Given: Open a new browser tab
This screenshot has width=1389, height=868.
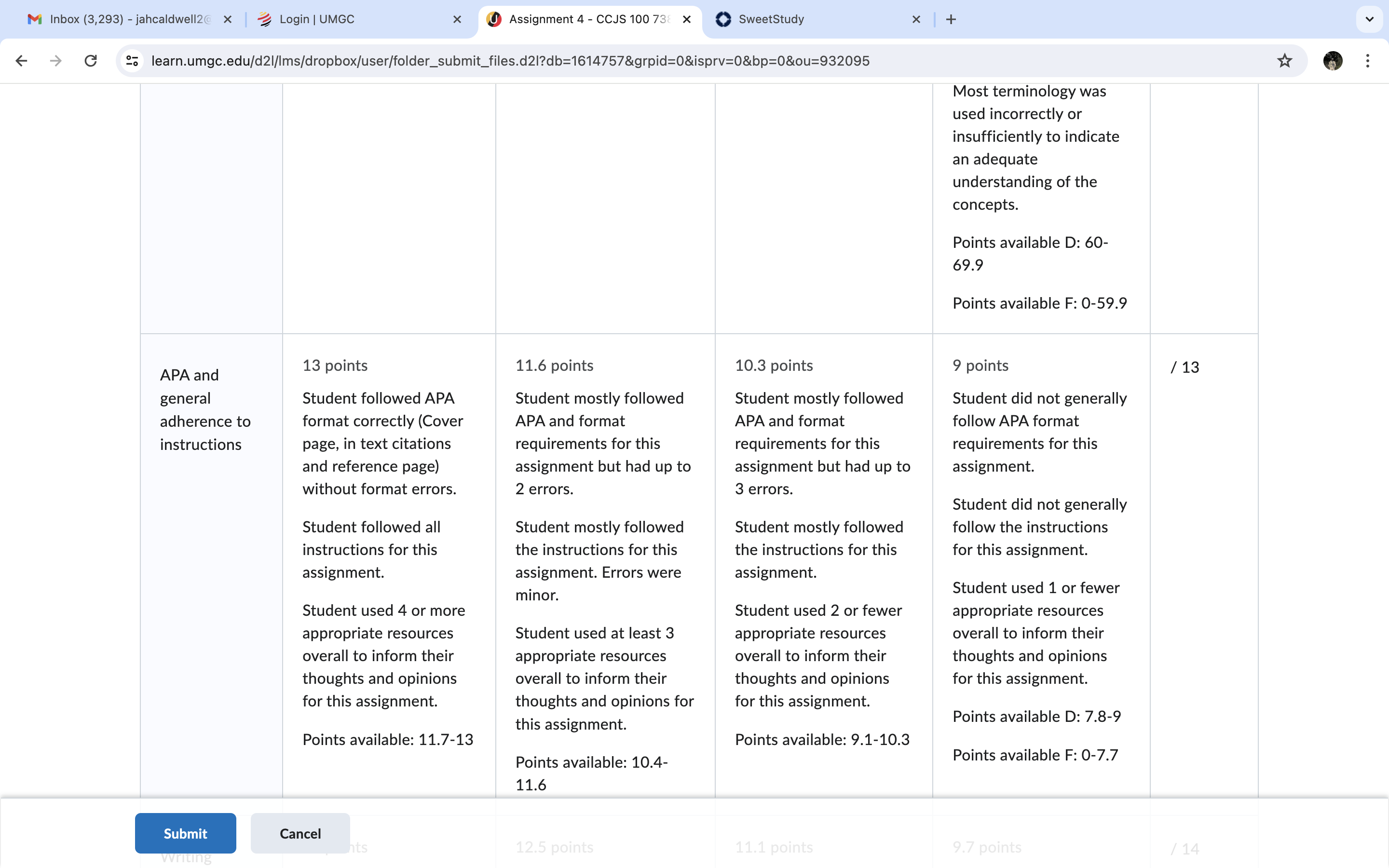Looking at the screenshot, I should click(x=951, y=19).
